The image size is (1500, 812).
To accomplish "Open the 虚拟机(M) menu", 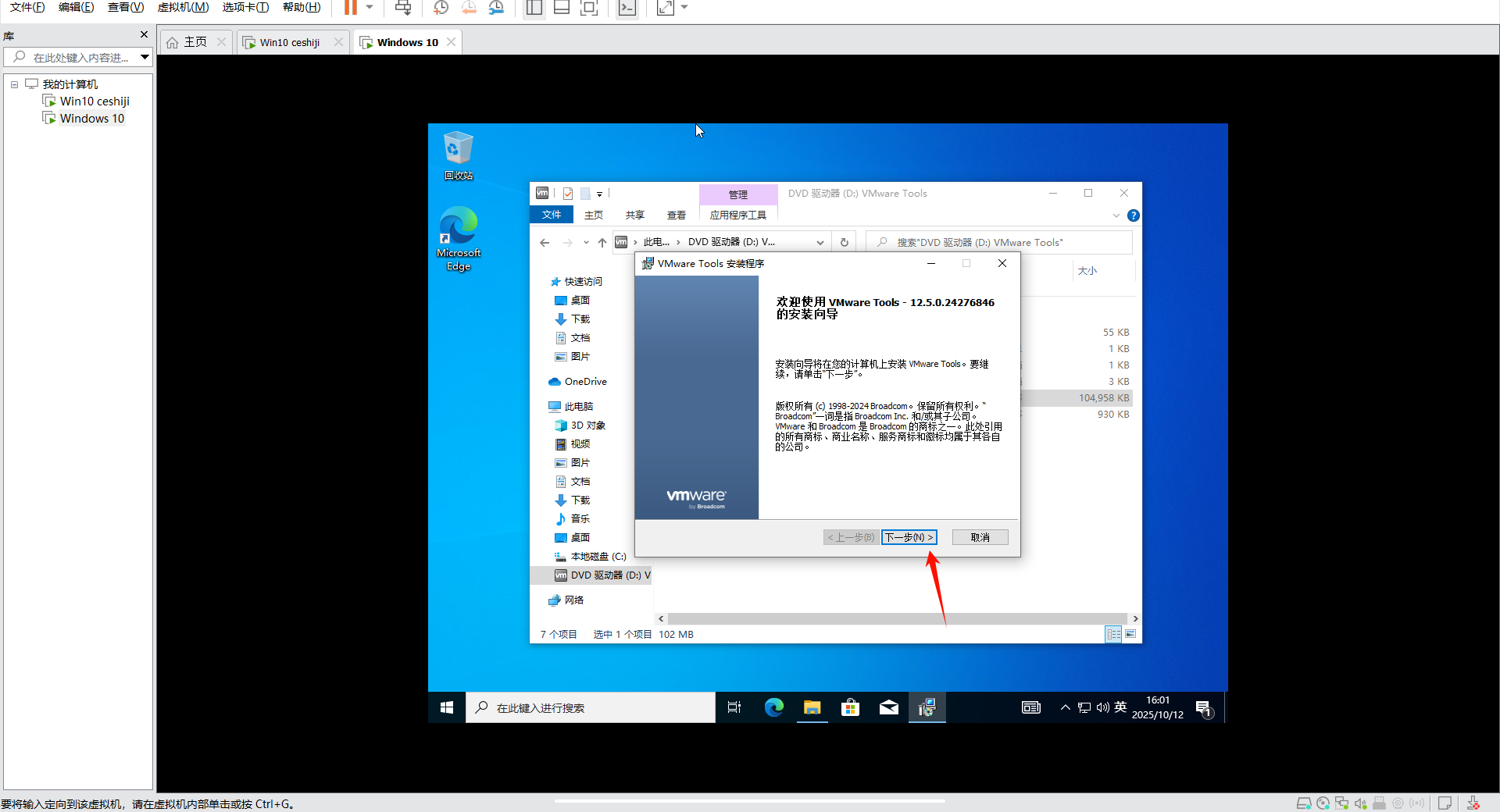I will [x=183, y=8].
